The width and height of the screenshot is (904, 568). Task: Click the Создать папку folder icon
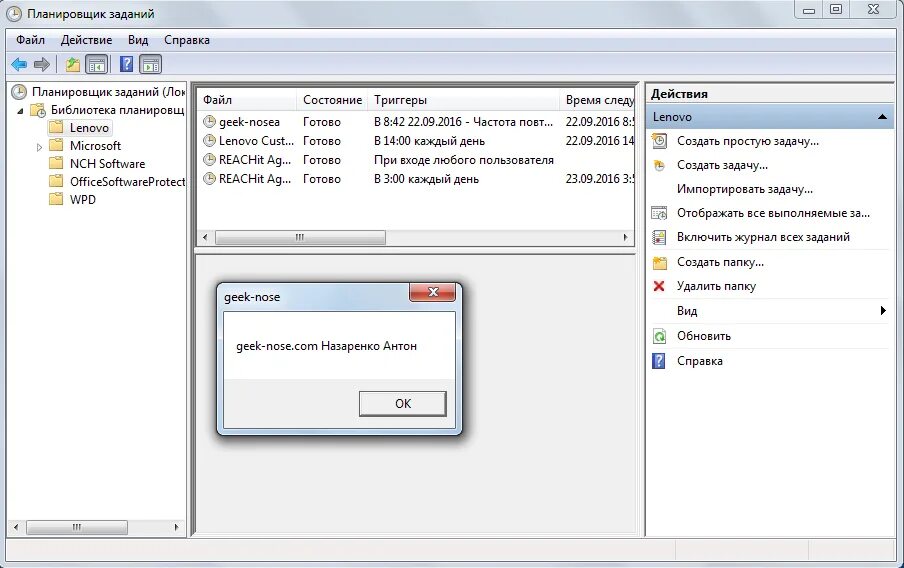pyautogui.click(x=659, y=262)
